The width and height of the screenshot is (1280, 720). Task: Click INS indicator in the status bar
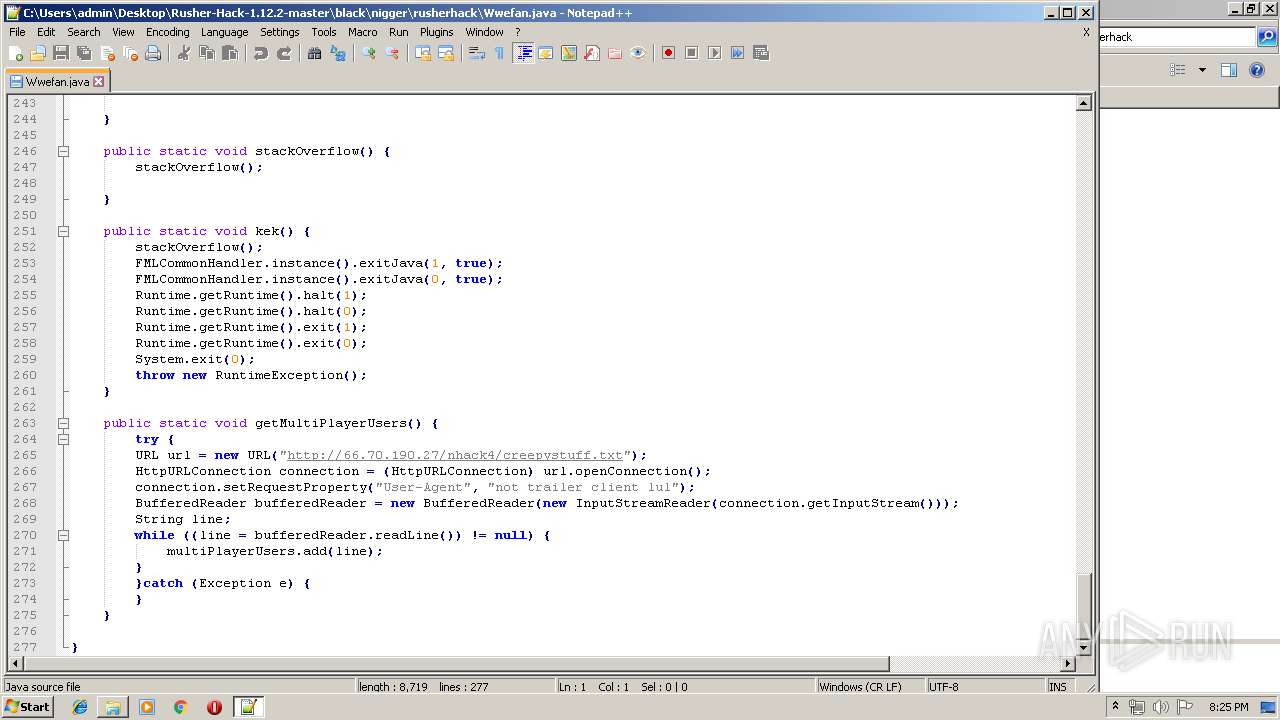[x=1057, y=687]
